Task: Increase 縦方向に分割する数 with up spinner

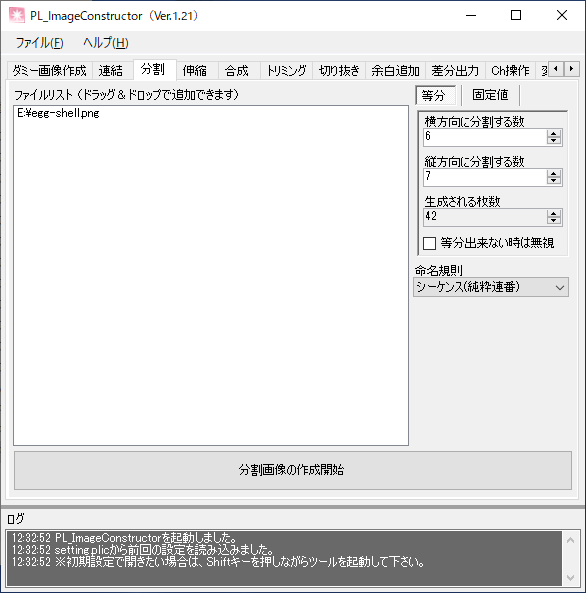Action: pyautogui.click(x=553, y=174)
